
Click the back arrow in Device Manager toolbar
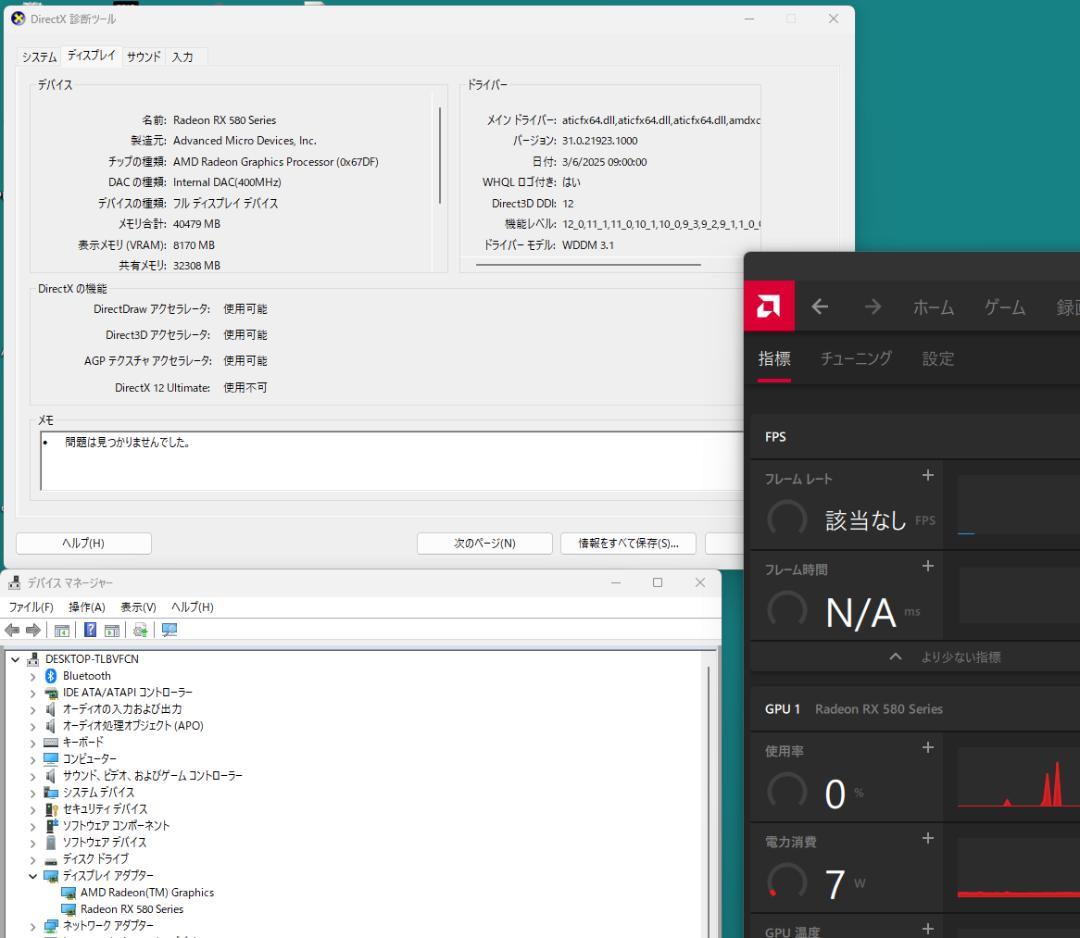[x=13, y=629]
